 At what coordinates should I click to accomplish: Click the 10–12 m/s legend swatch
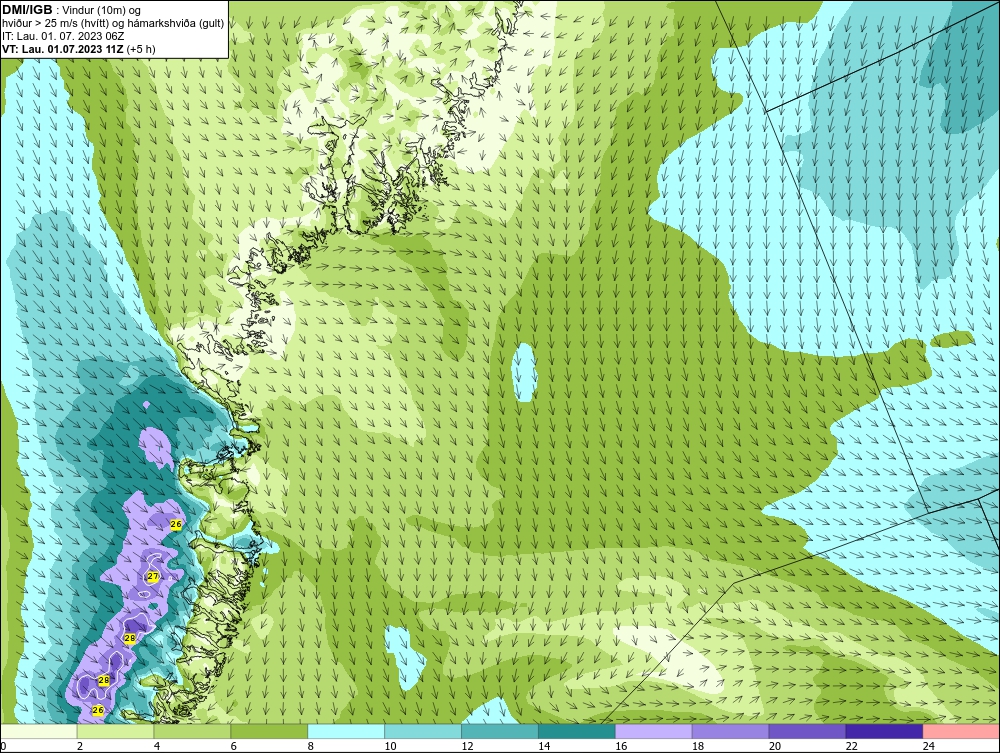pos(423,731)
